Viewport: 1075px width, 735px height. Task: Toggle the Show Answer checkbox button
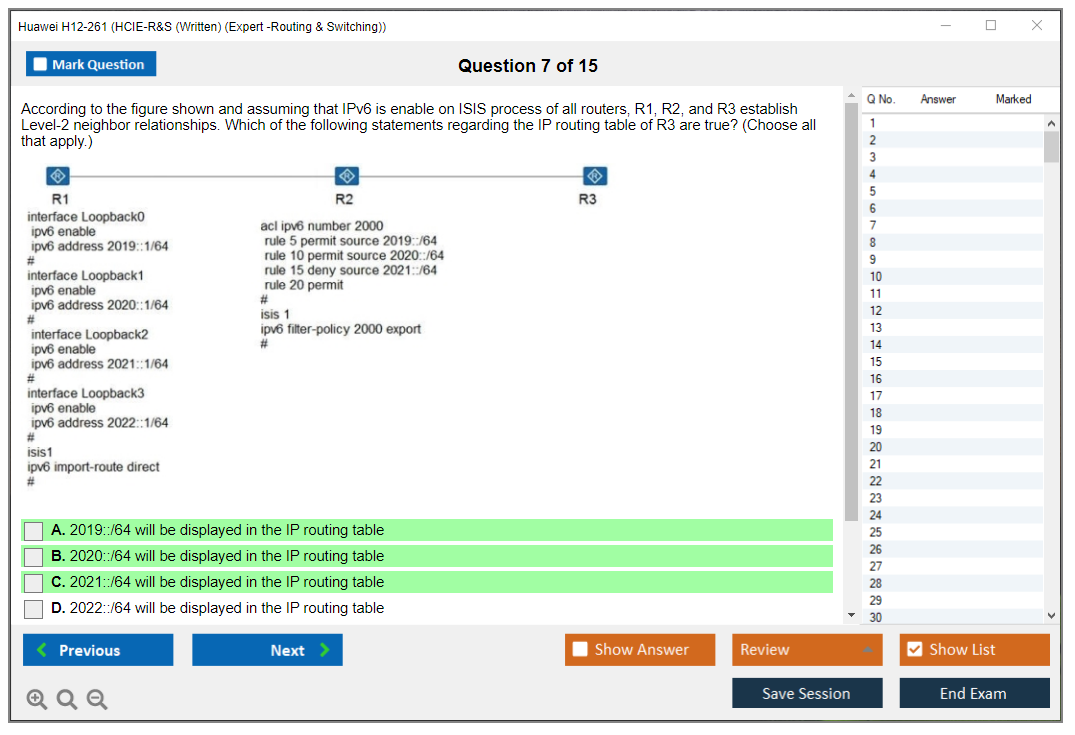581,650
